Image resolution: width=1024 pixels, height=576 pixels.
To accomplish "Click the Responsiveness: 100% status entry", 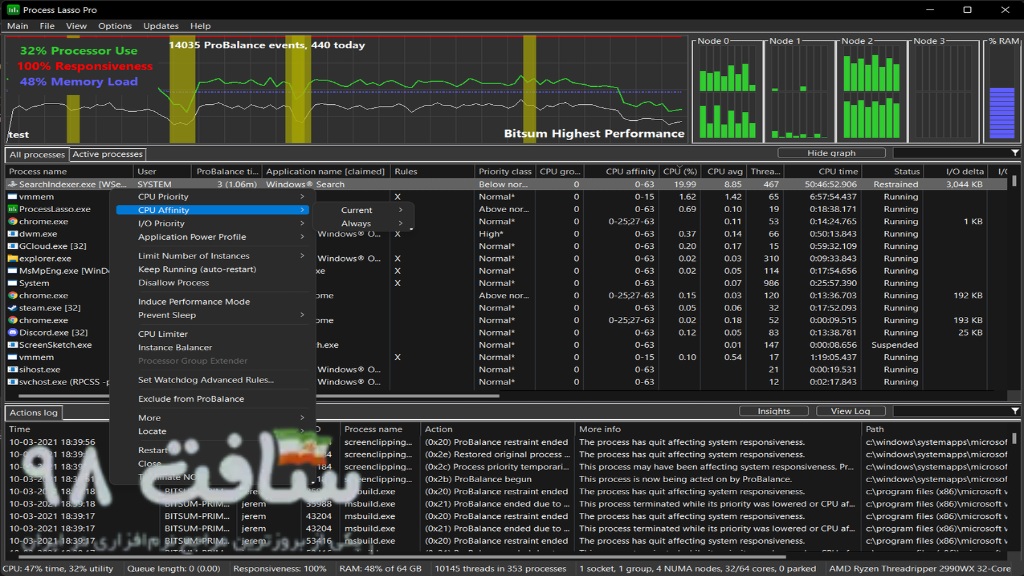I will [280, 569].
